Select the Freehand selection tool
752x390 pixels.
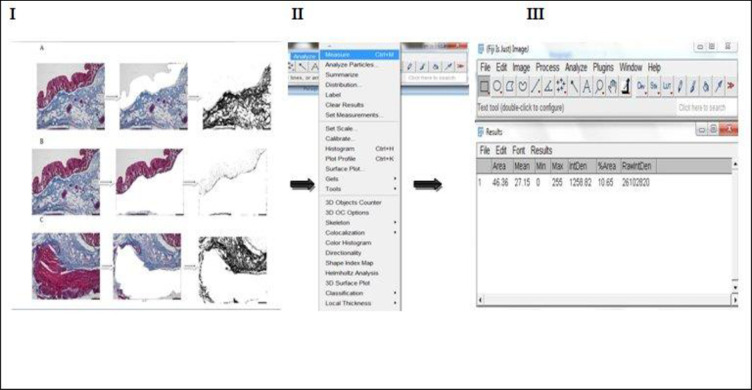click(x=523, y=86)
